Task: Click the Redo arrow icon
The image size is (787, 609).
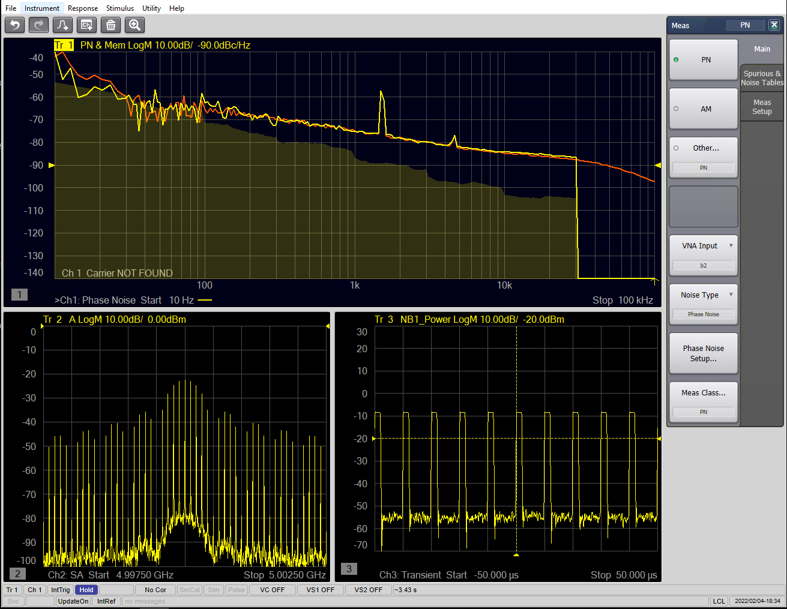Action: click(x=39, y=25)
